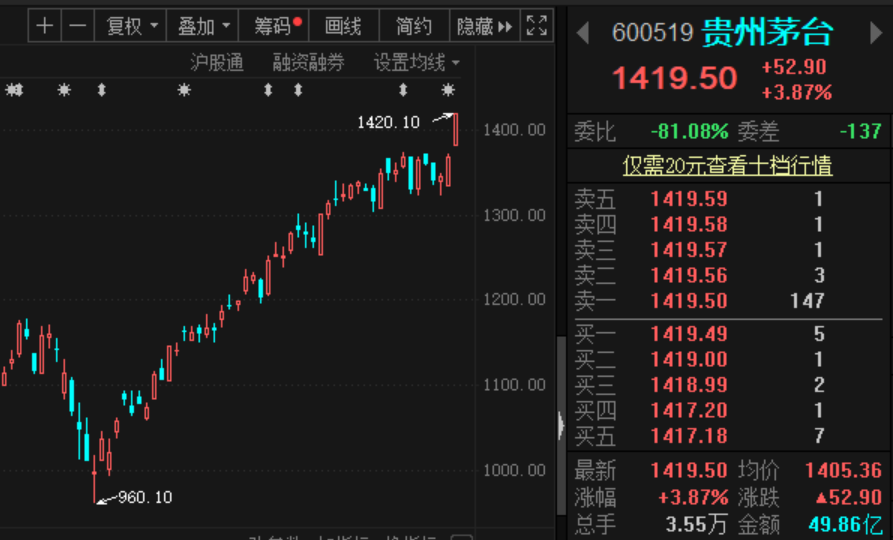Go to next stock with right arrow

click(876, 32)
